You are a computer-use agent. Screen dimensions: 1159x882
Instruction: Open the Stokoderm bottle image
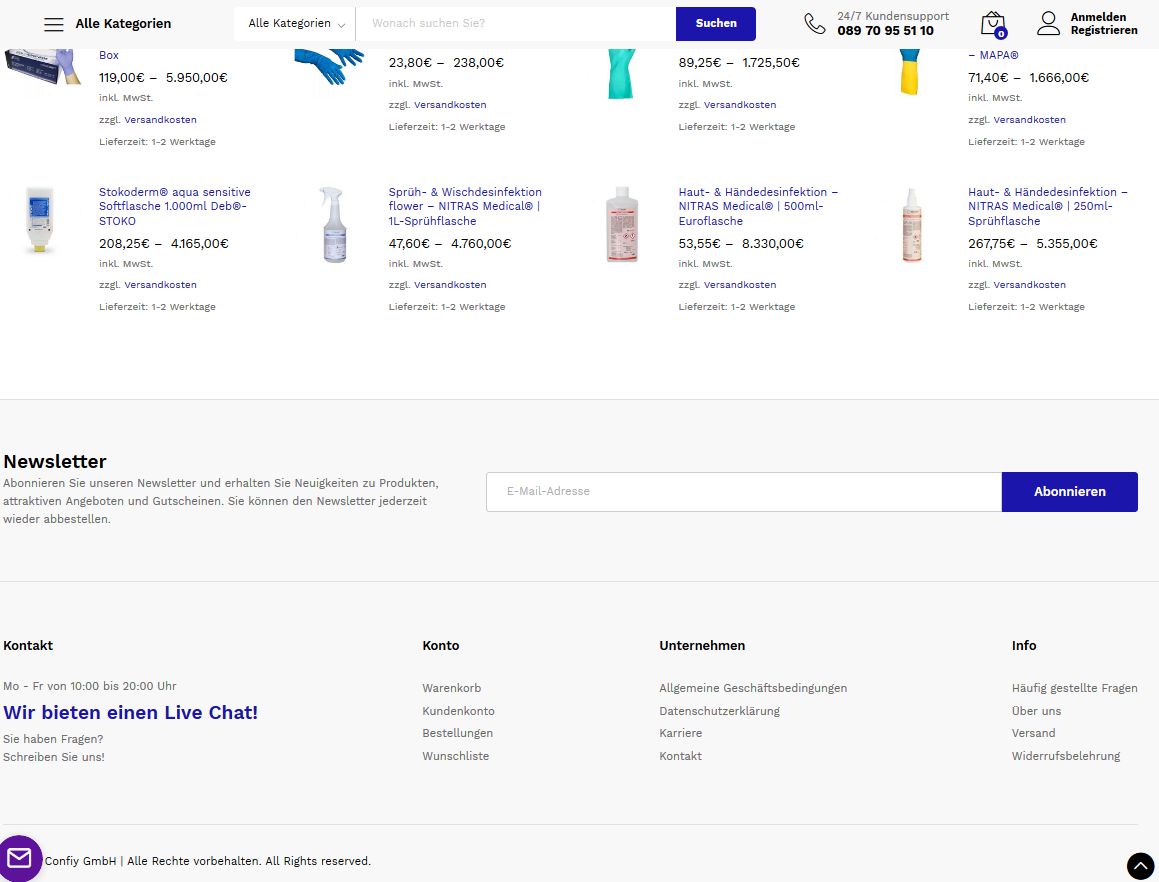tap(40, 220)
